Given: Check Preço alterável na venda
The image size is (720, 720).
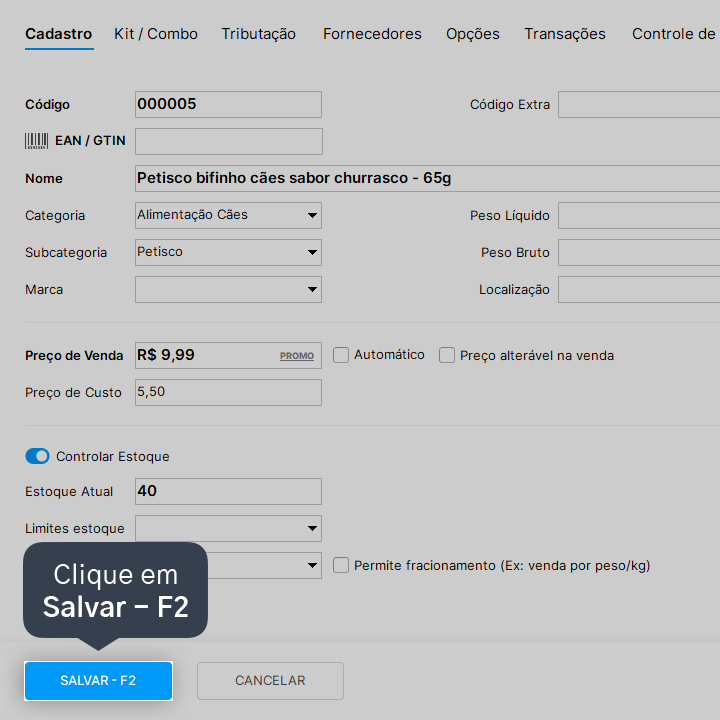Looking at the screenshot, I should [447, 355].
